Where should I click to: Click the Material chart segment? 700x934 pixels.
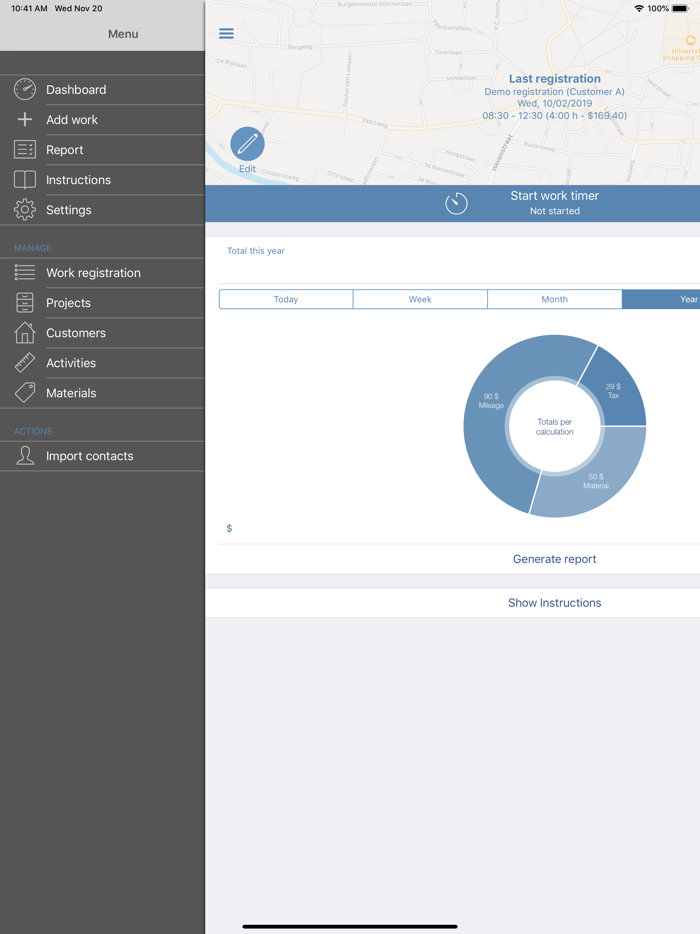[x=596, y=481]
